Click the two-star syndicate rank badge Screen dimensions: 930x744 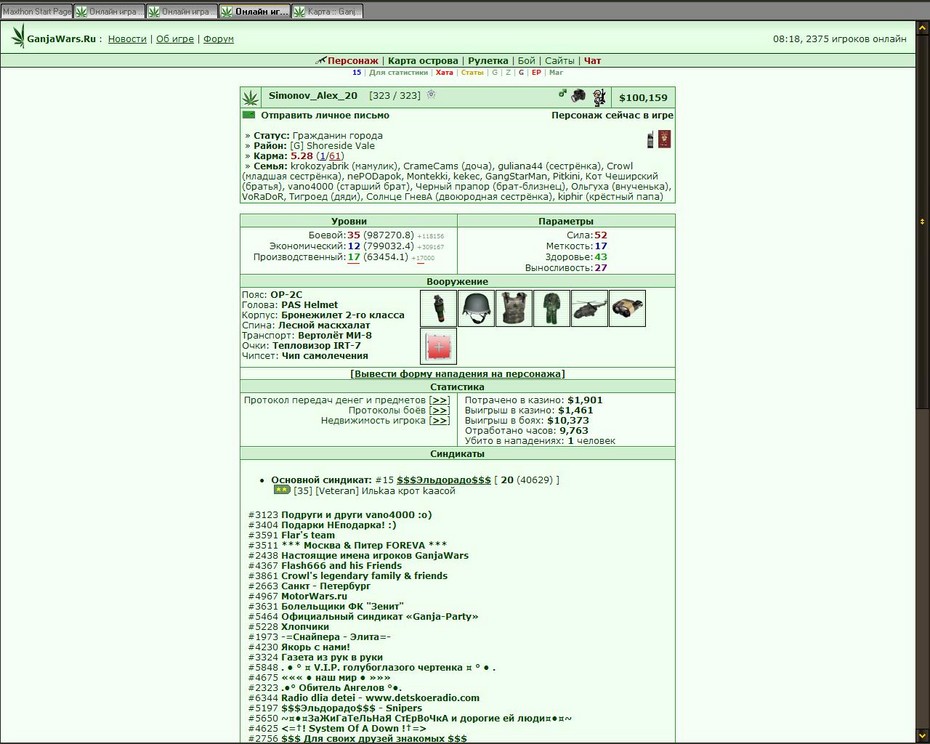coord(282,490)
